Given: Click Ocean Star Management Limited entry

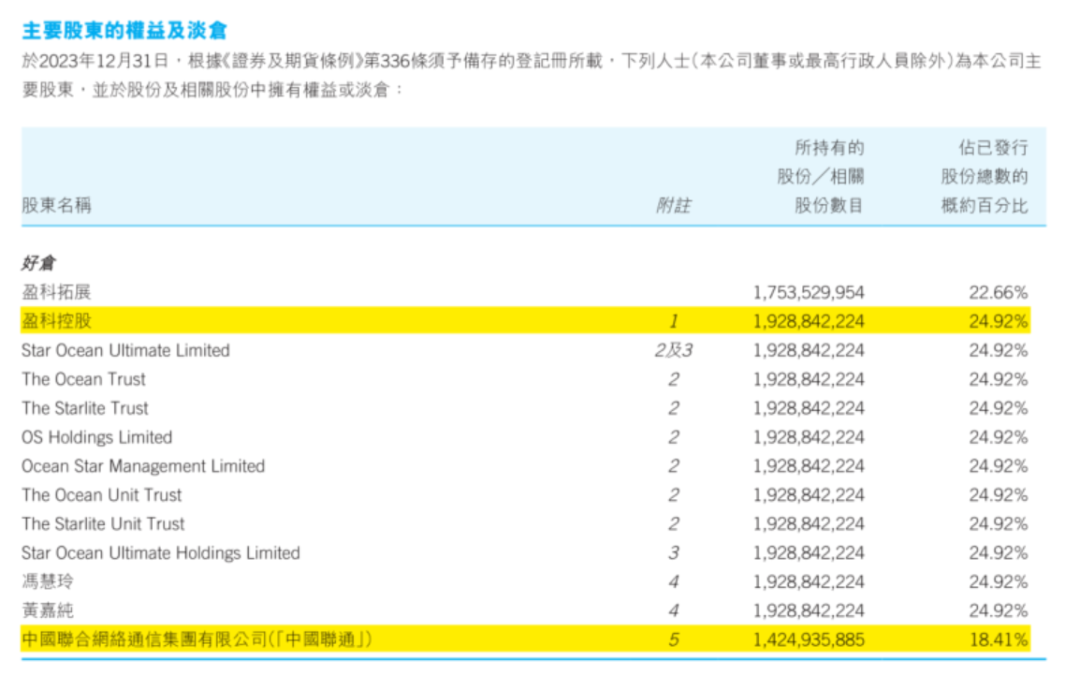Looking at the screenshot, I should click(x=143, y=466).
